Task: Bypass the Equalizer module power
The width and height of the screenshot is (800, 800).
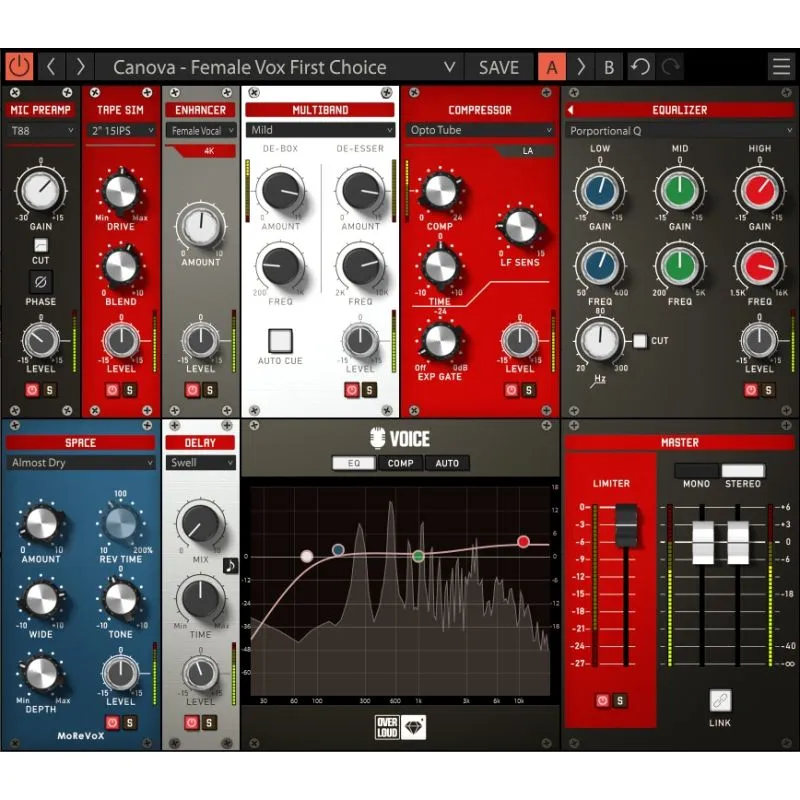Action: point(751,390)
